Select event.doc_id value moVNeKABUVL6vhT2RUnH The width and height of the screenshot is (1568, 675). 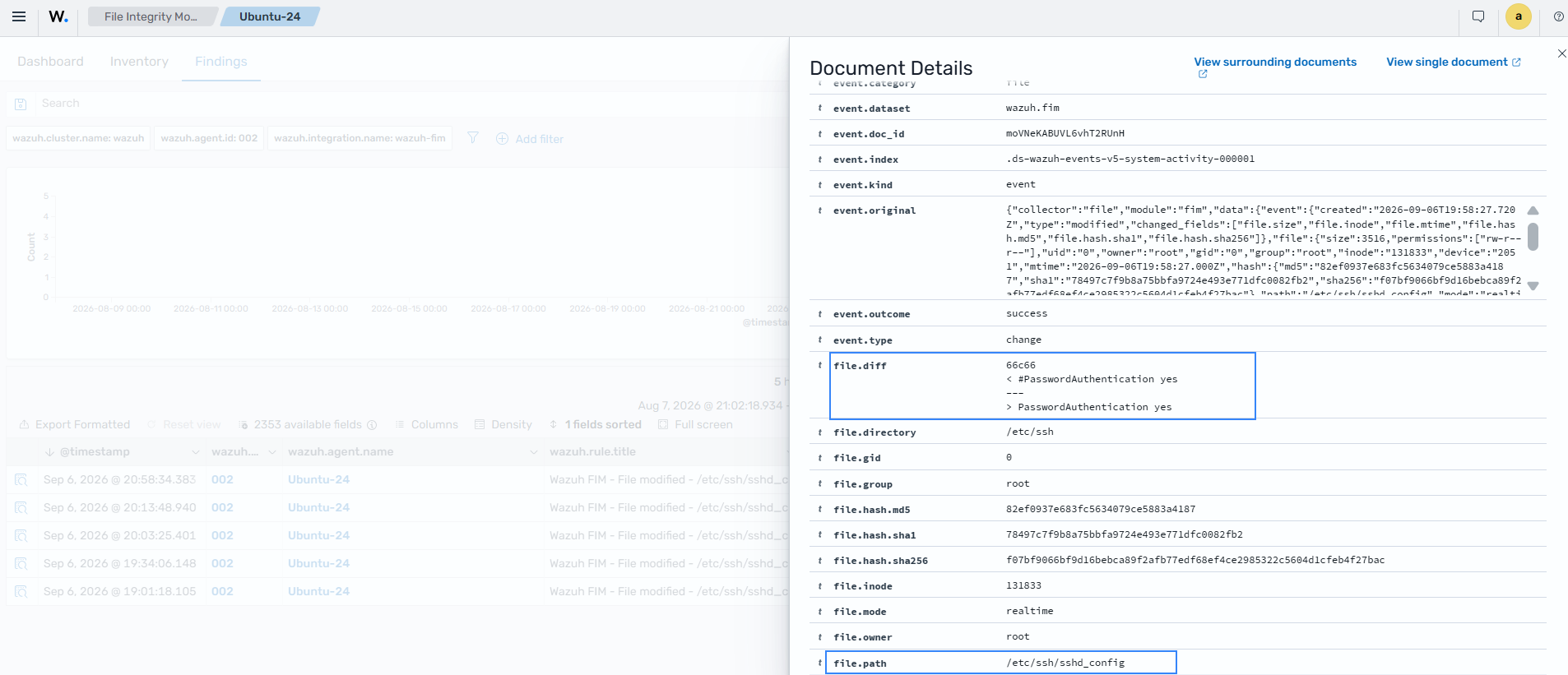tap(1065, 133)
